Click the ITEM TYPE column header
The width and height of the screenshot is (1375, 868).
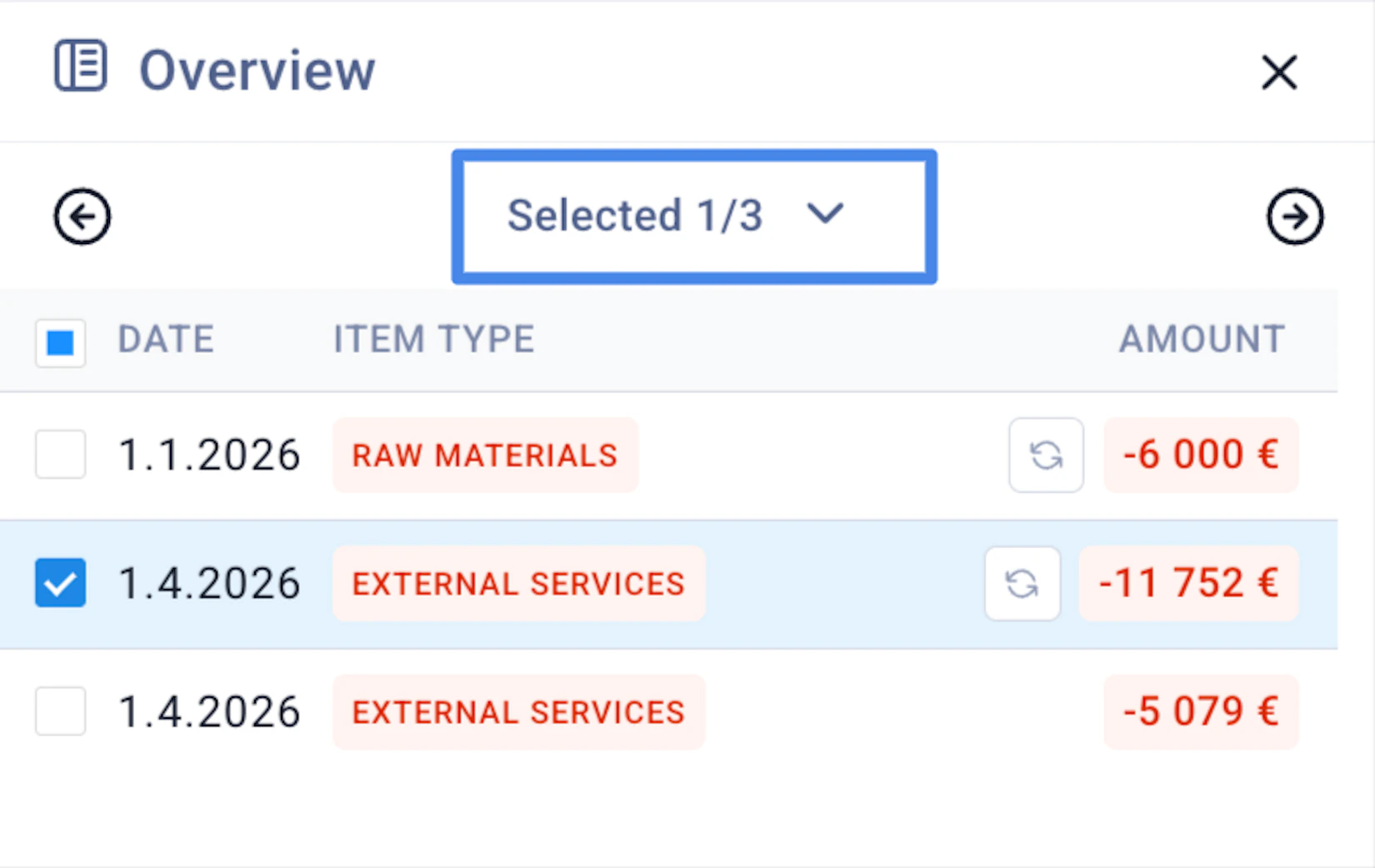(433, 340)
